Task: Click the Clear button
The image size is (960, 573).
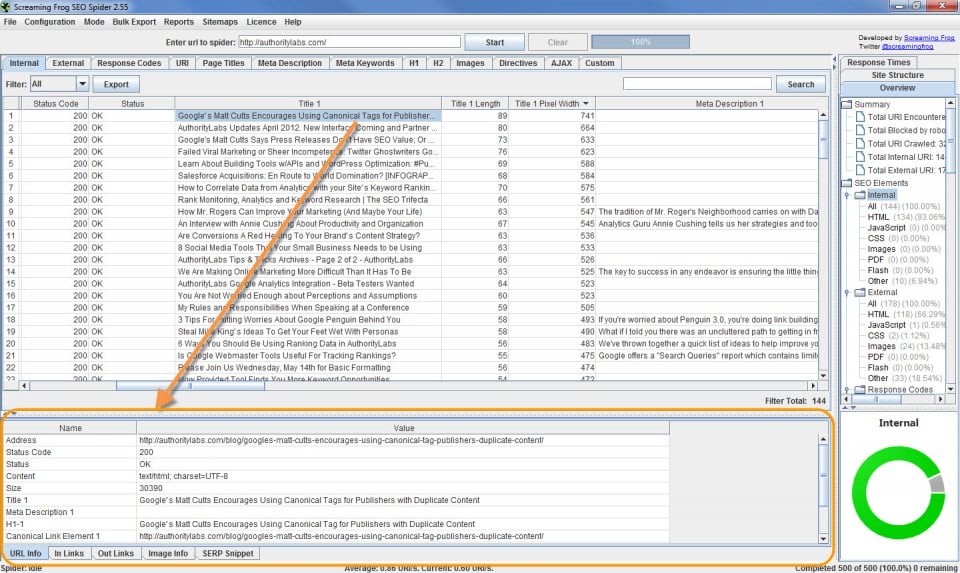Action: click(558, 42)
